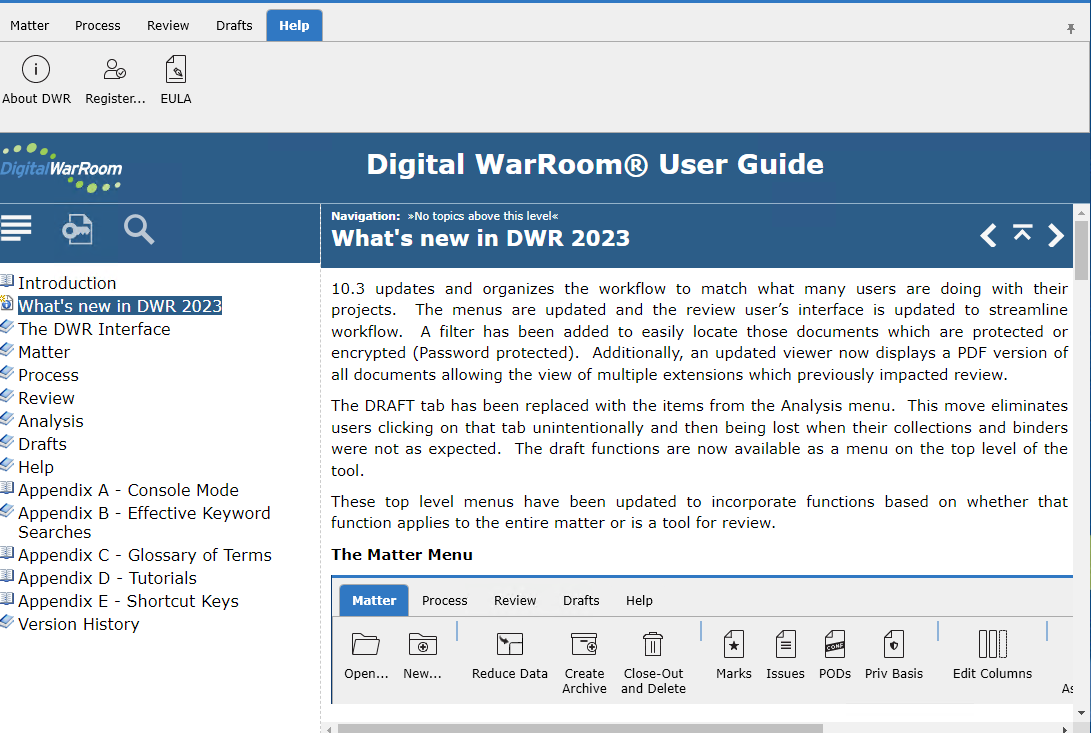This screenshot has height=733, width=1091.
Task: Select the Help ribbon tab
Action: tap(294, 26)
